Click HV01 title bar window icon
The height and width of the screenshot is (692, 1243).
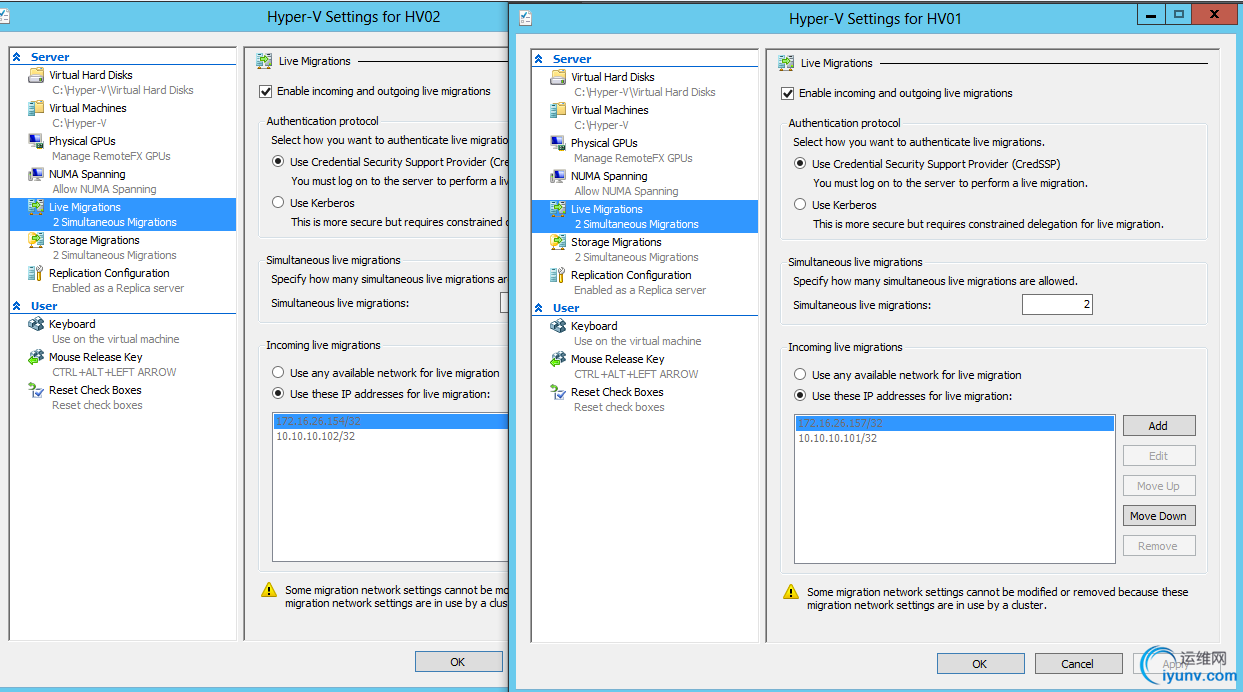[x=526, y=18]
